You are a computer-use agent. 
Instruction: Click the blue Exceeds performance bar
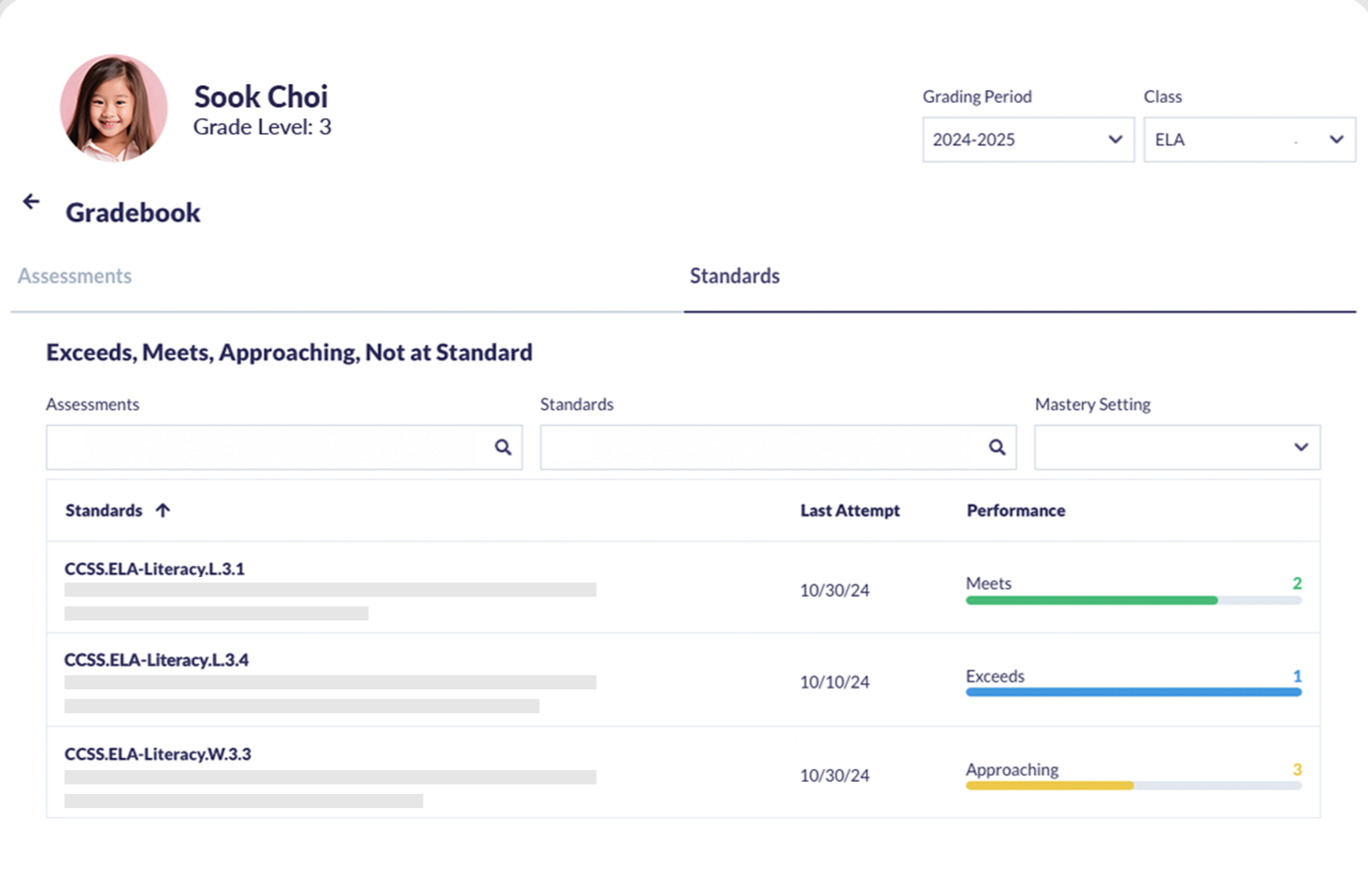[x=1132, y=693]
